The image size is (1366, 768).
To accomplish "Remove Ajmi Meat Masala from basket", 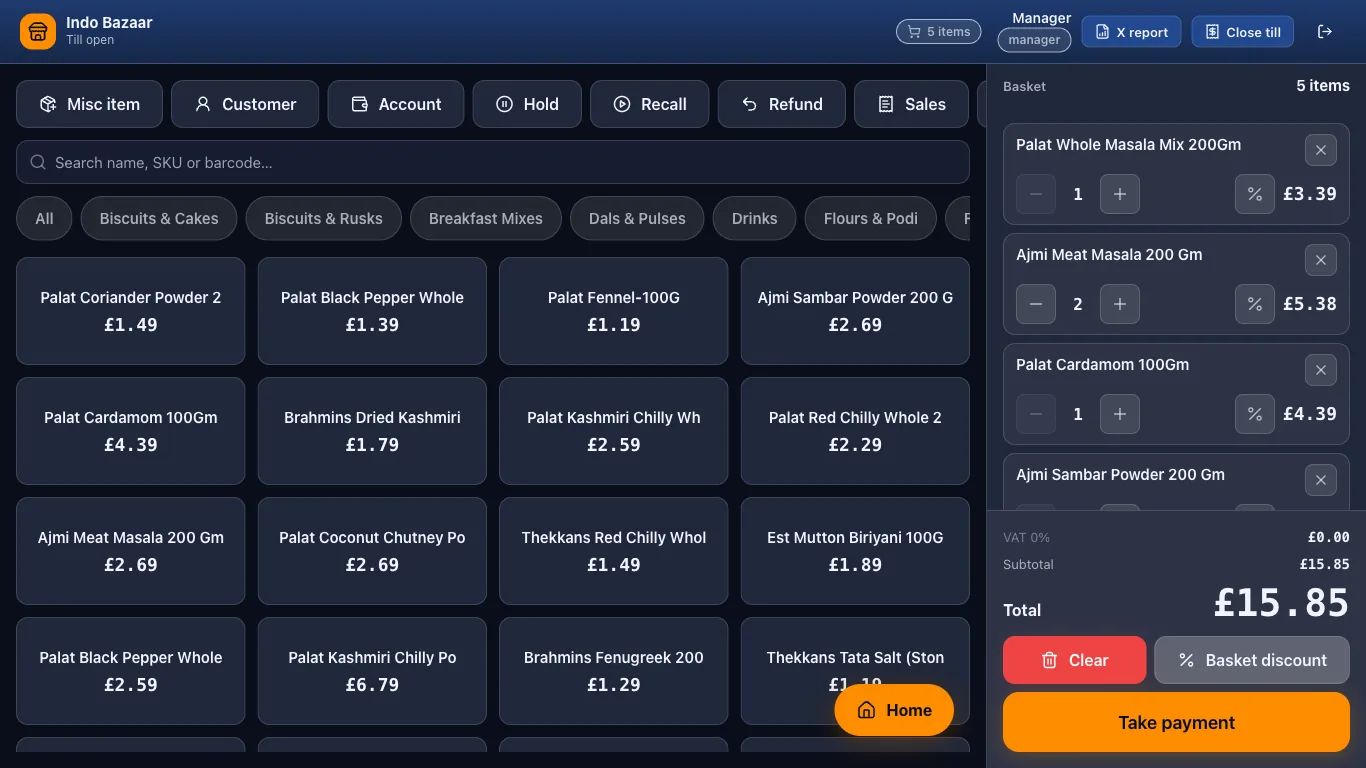I will click(x=1321, y=260).
